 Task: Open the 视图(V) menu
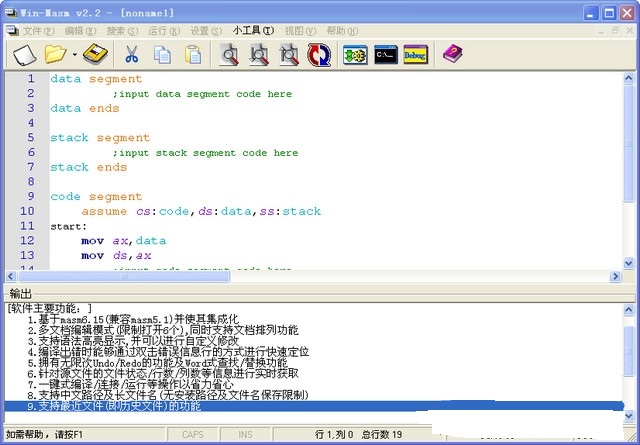pyautogui.click(x=300, y=31)
